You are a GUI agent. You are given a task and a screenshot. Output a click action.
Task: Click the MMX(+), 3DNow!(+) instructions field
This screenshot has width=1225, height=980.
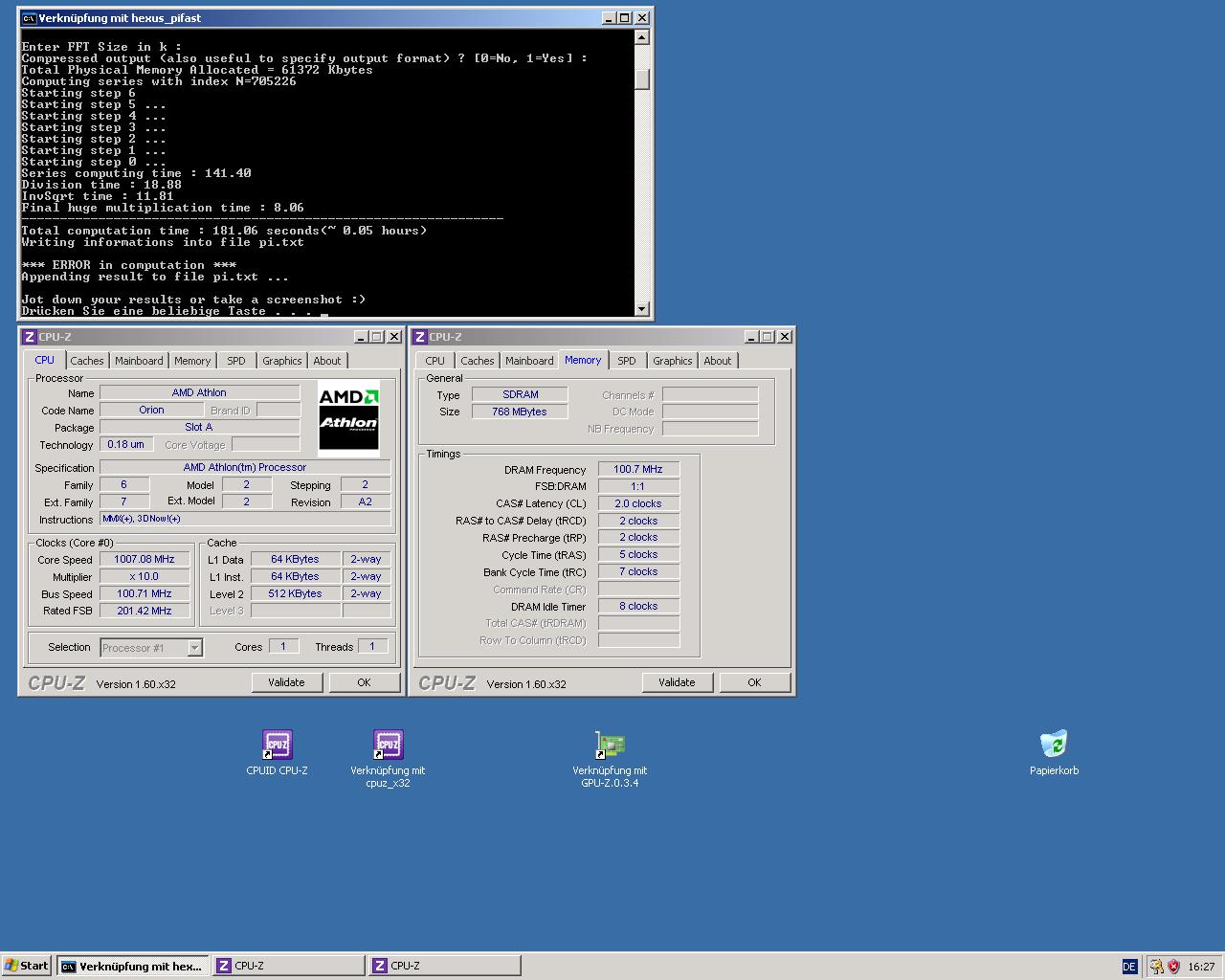245,519
